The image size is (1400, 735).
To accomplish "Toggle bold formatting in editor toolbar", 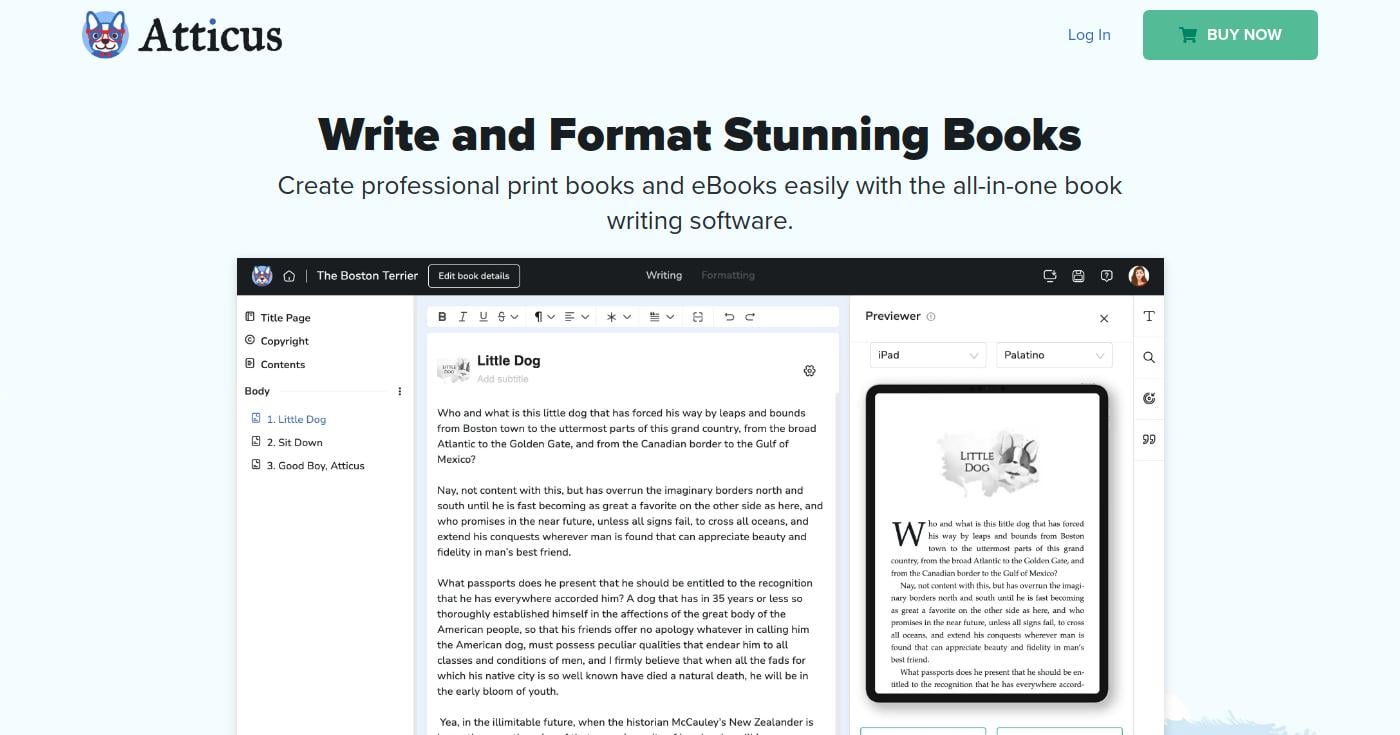I will click(443, 317).
